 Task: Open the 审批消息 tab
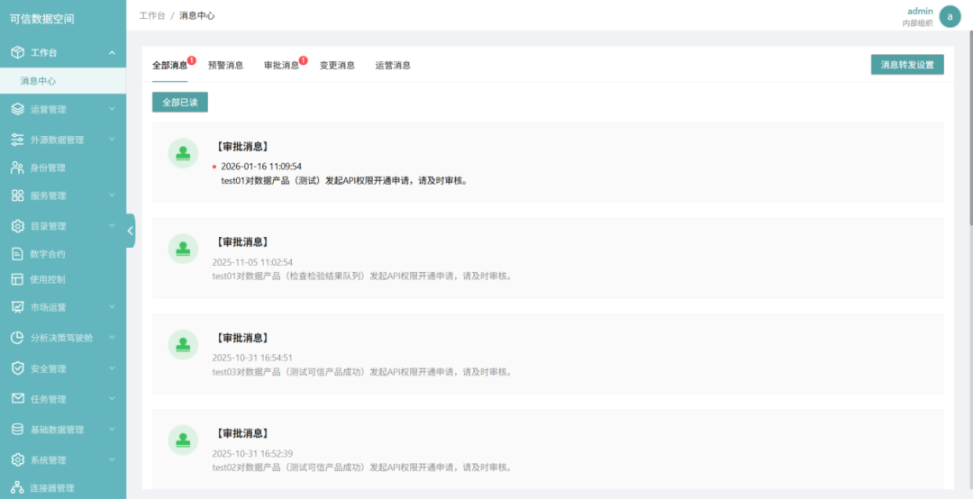pos(281,65)
